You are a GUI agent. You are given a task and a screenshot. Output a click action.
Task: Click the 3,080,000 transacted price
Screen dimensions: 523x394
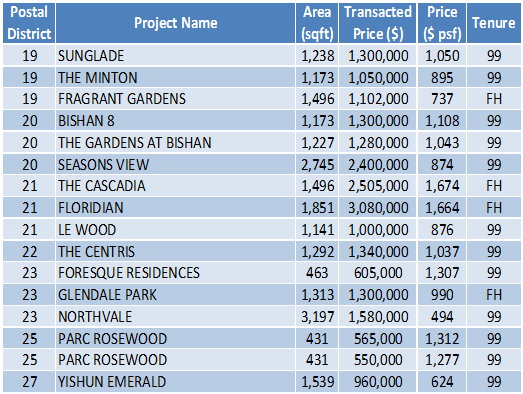378,208
